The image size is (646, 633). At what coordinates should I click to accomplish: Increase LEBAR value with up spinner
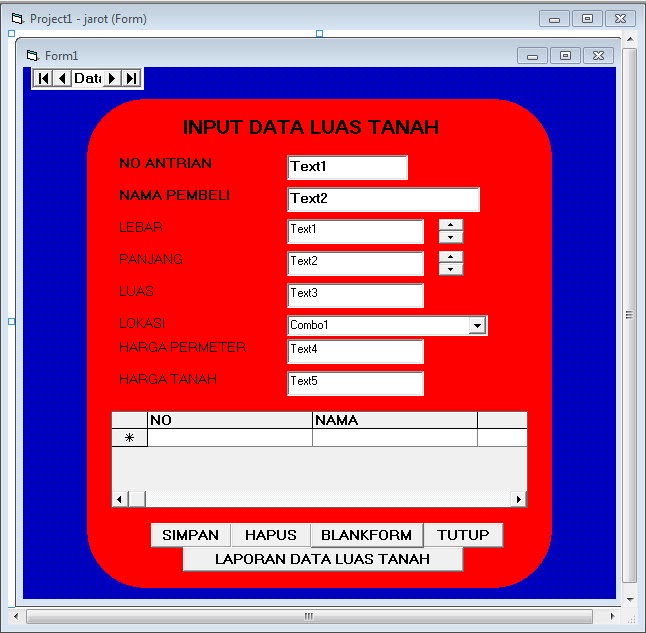tap(451, 225)
